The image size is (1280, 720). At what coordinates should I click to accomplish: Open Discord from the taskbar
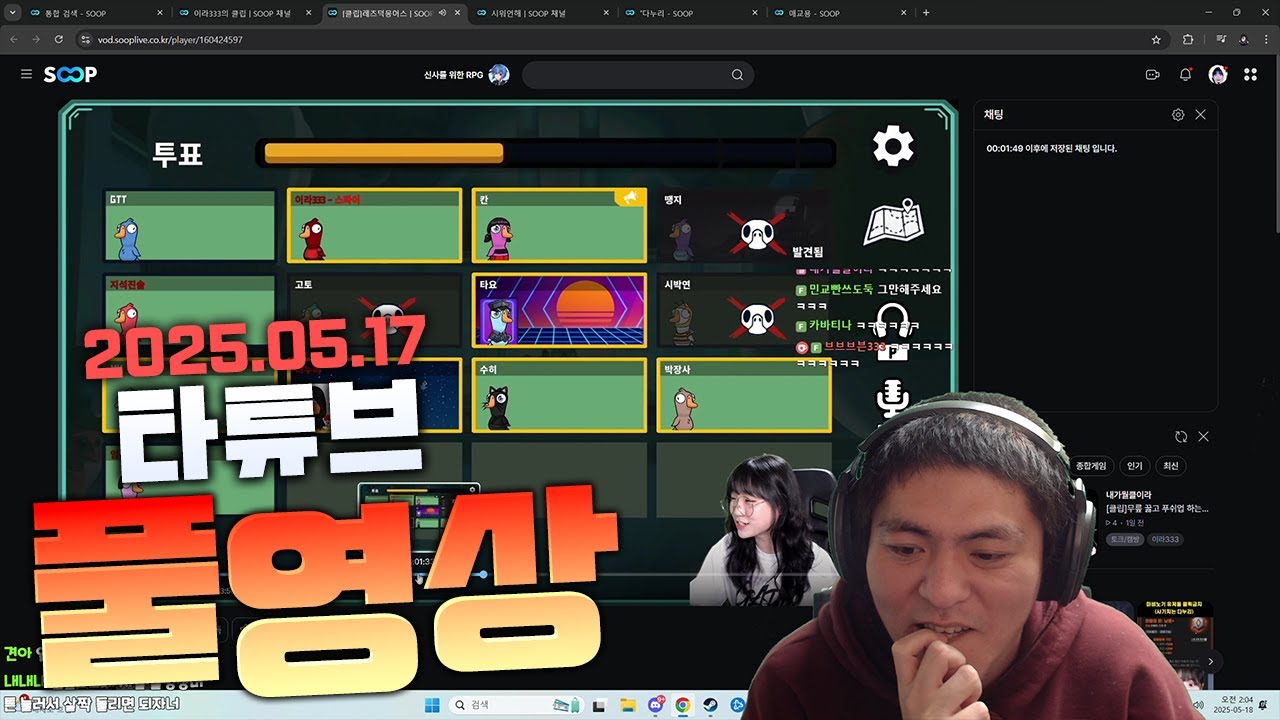[x=656, y=705]
